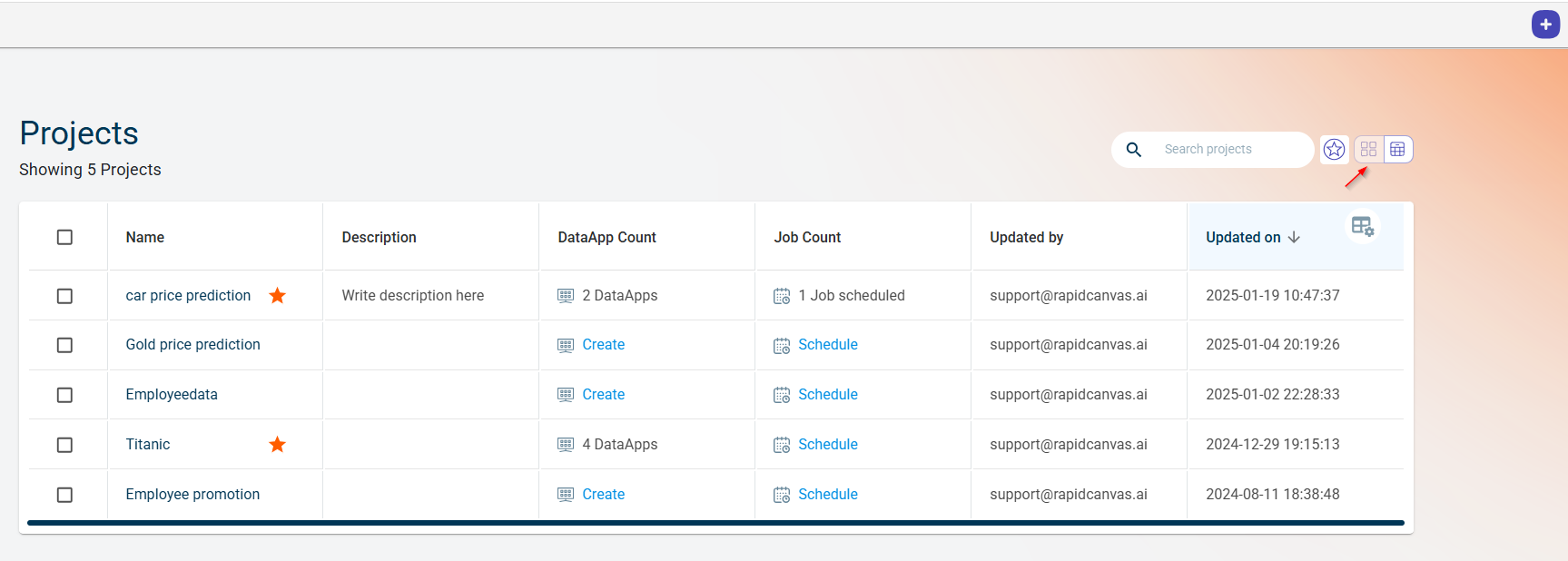
Task: Click the Updated by column header
Action: tap(1026, 237)
